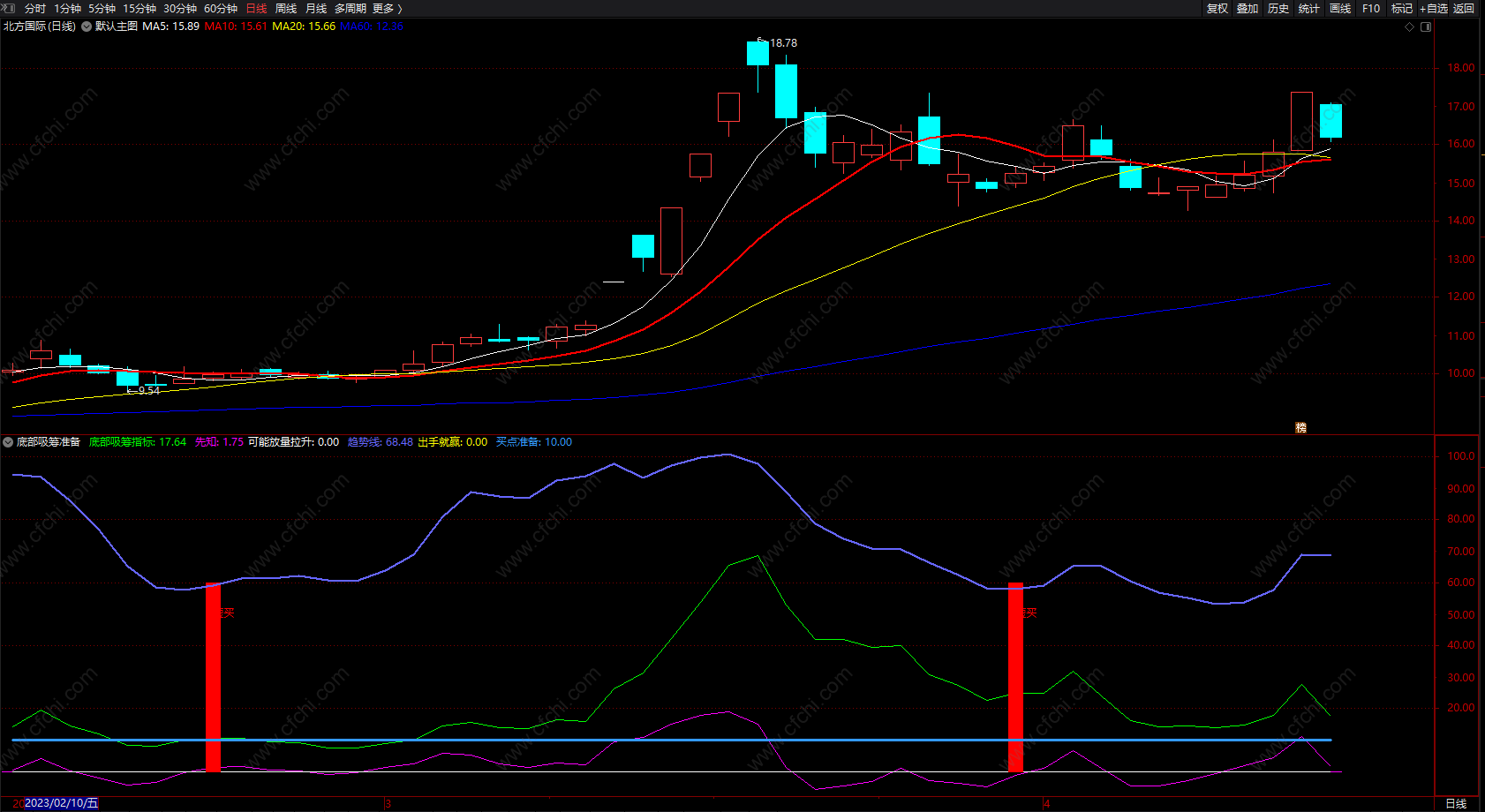The height and width of the screenshot is (812, 1485).
Task: Click the 默认主图 indicator name
Action: [x=117, y=26]
